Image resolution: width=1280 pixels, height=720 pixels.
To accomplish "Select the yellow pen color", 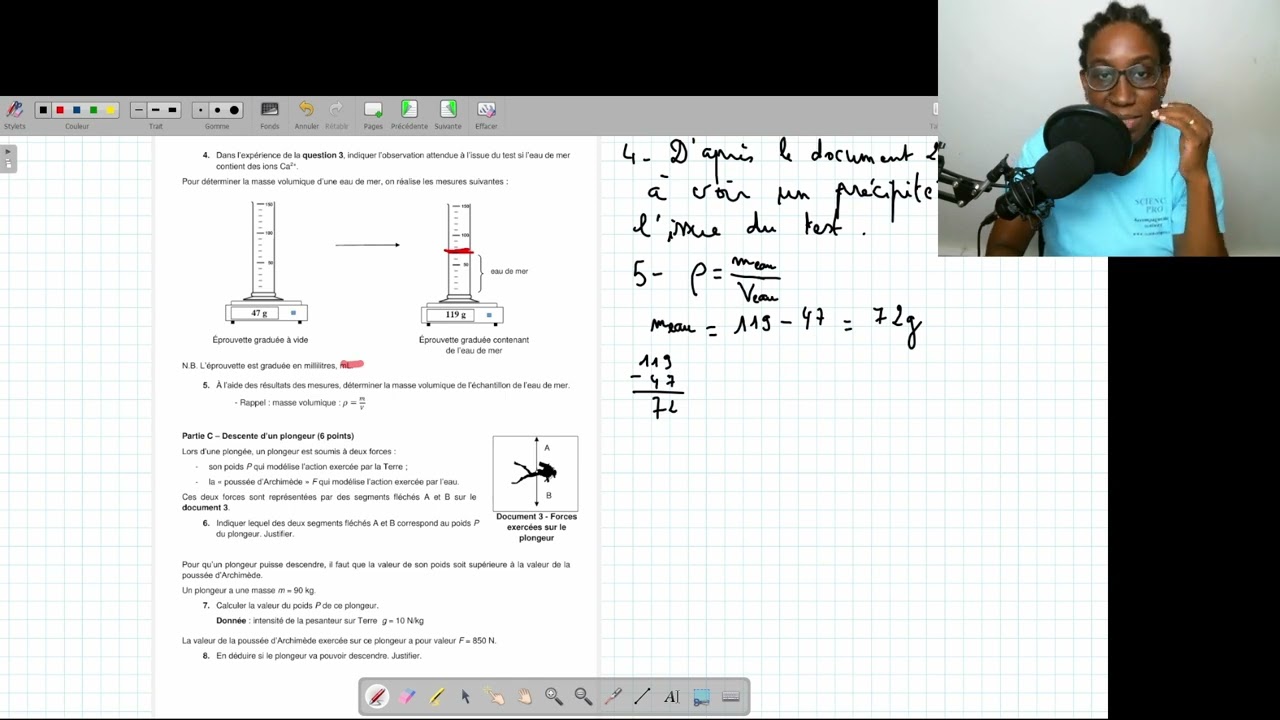I will pos(111,110).
